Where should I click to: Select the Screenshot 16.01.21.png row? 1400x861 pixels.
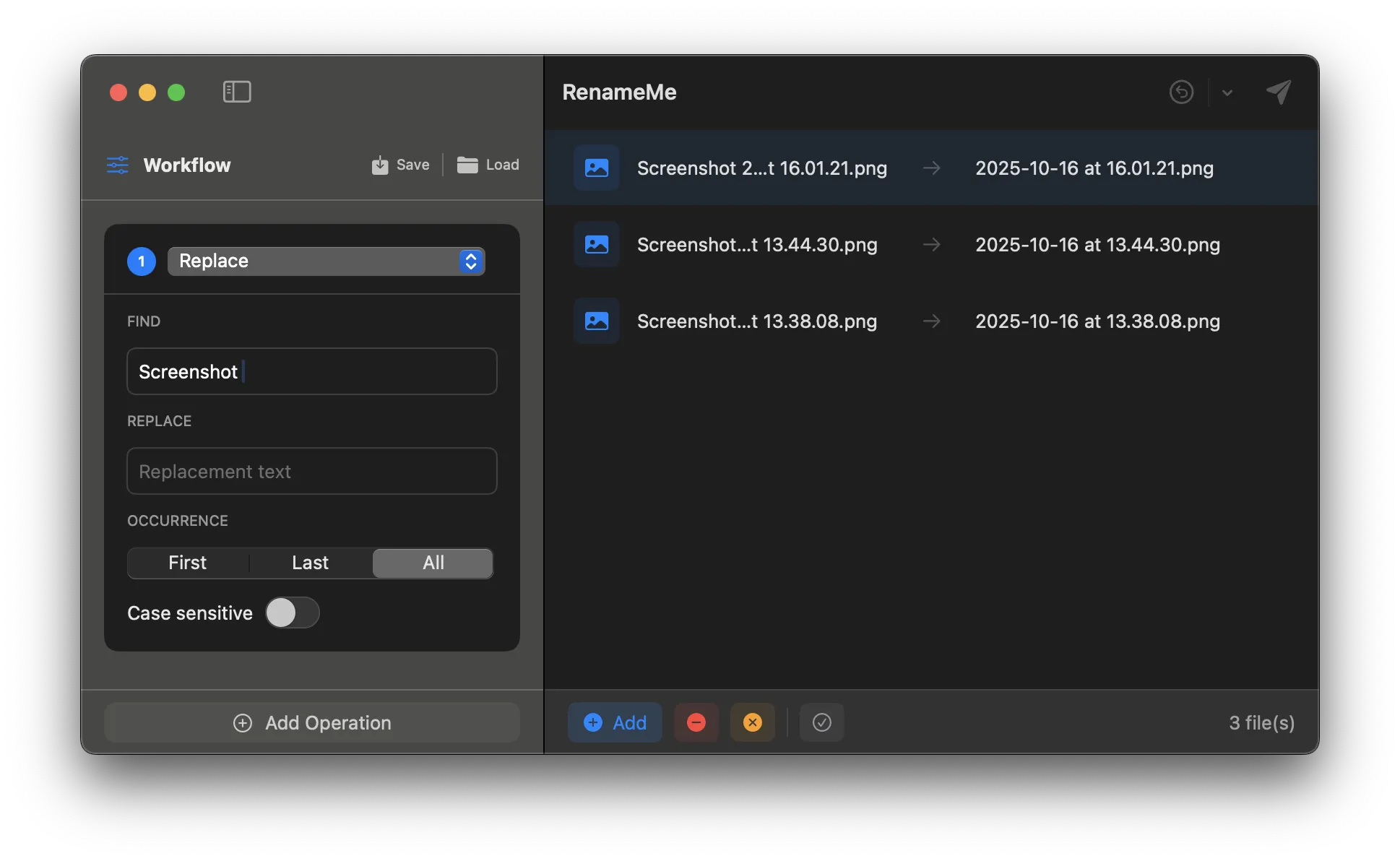point(930,168)
